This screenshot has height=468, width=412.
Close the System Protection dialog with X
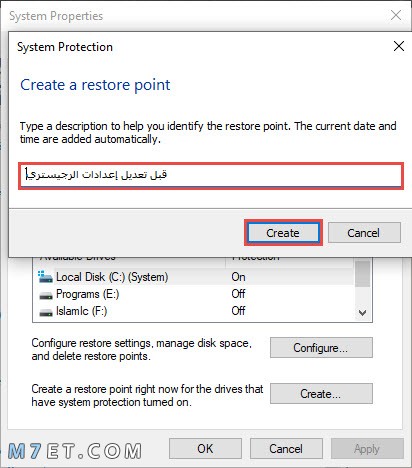399,46
